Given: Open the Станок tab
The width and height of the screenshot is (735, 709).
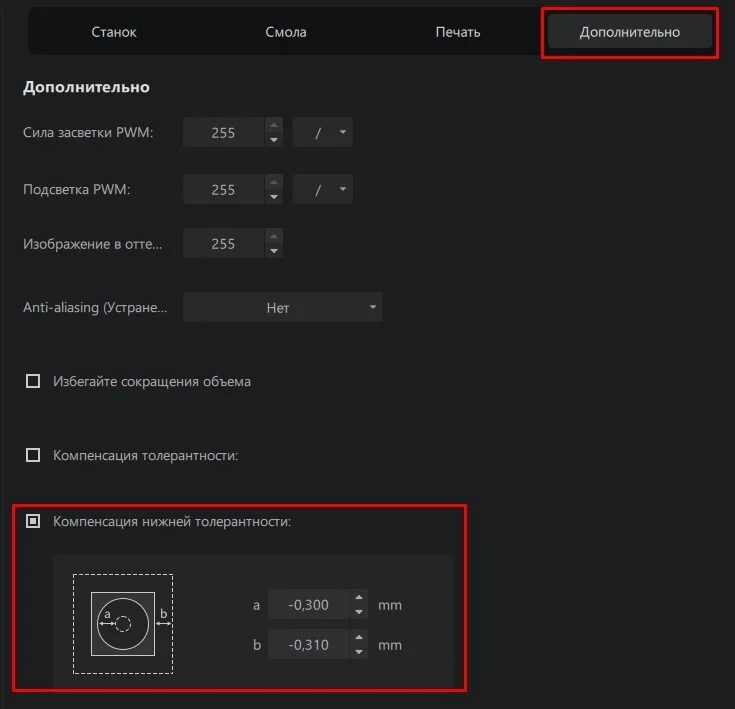Looking at the screenshot, I should pyautogui.click(x=114, y=32).
